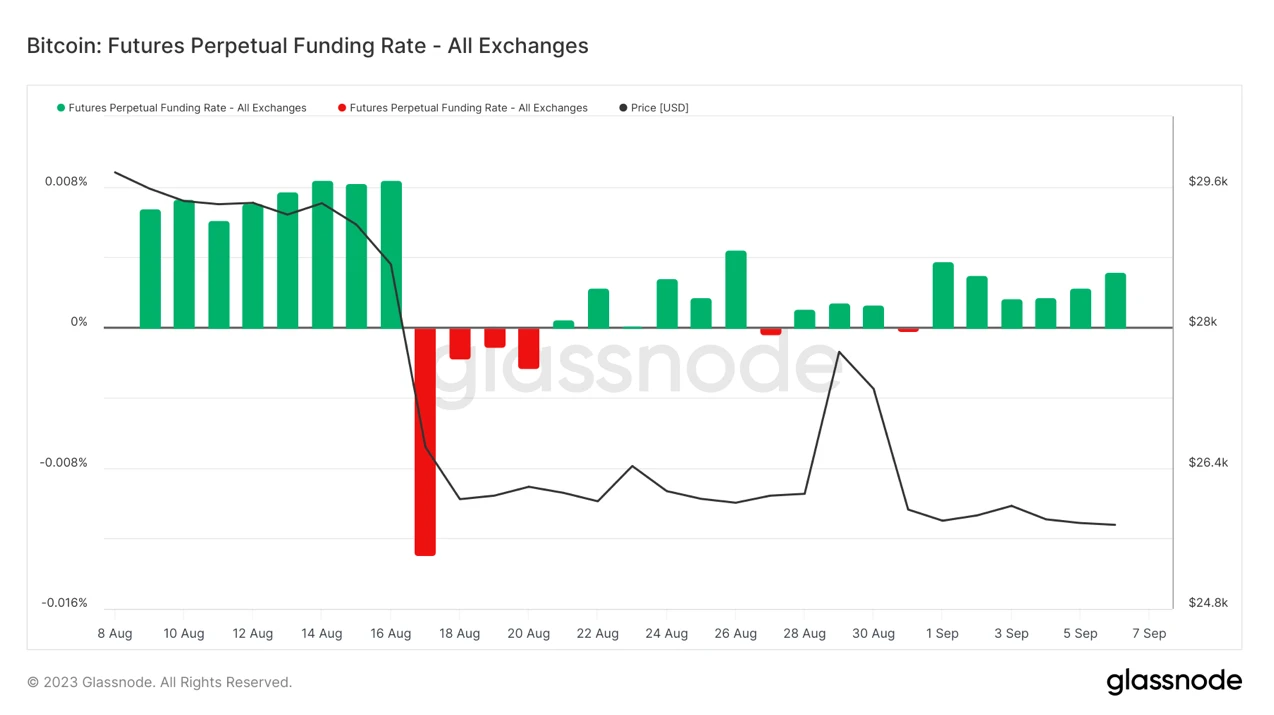Toggle Price [USD] legend entry
Screen dimensions: 1274x715
coord(659,108)
